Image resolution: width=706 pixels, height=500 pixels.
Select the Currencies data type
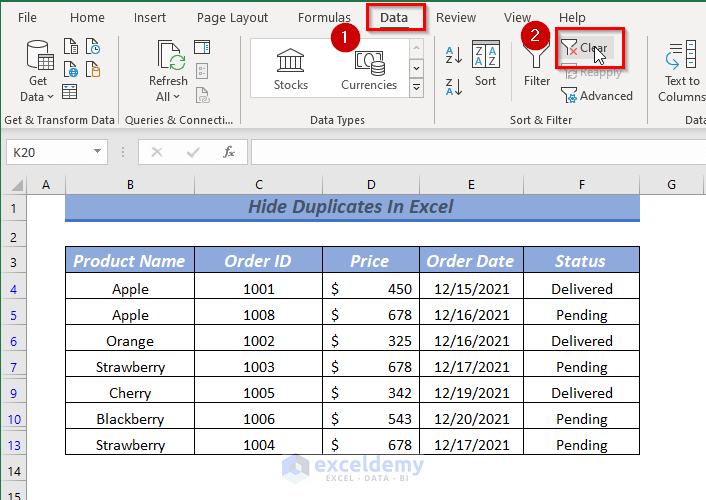(369, 69)
